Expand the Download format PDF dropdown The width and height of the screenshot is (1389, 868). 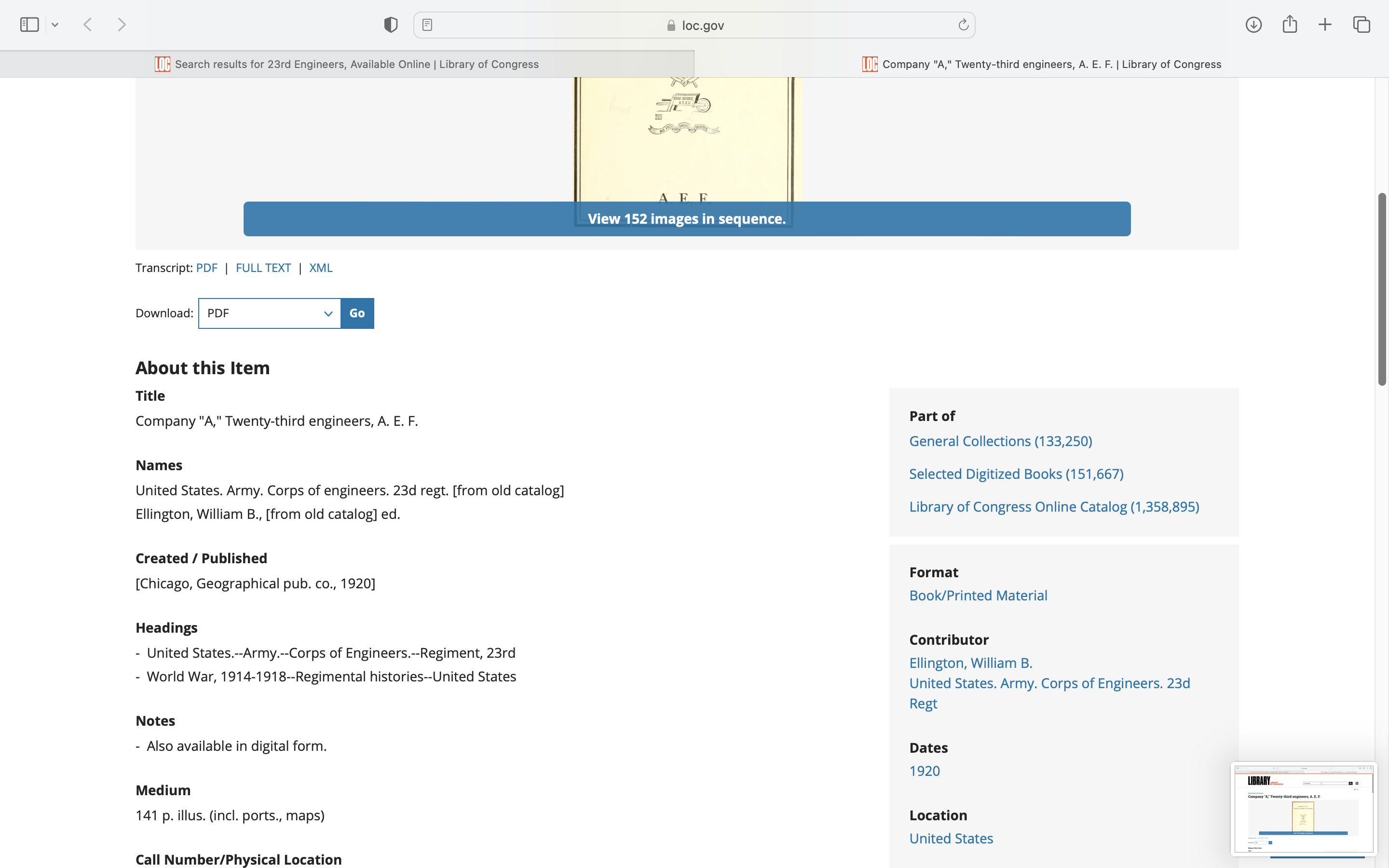[269, 313]
